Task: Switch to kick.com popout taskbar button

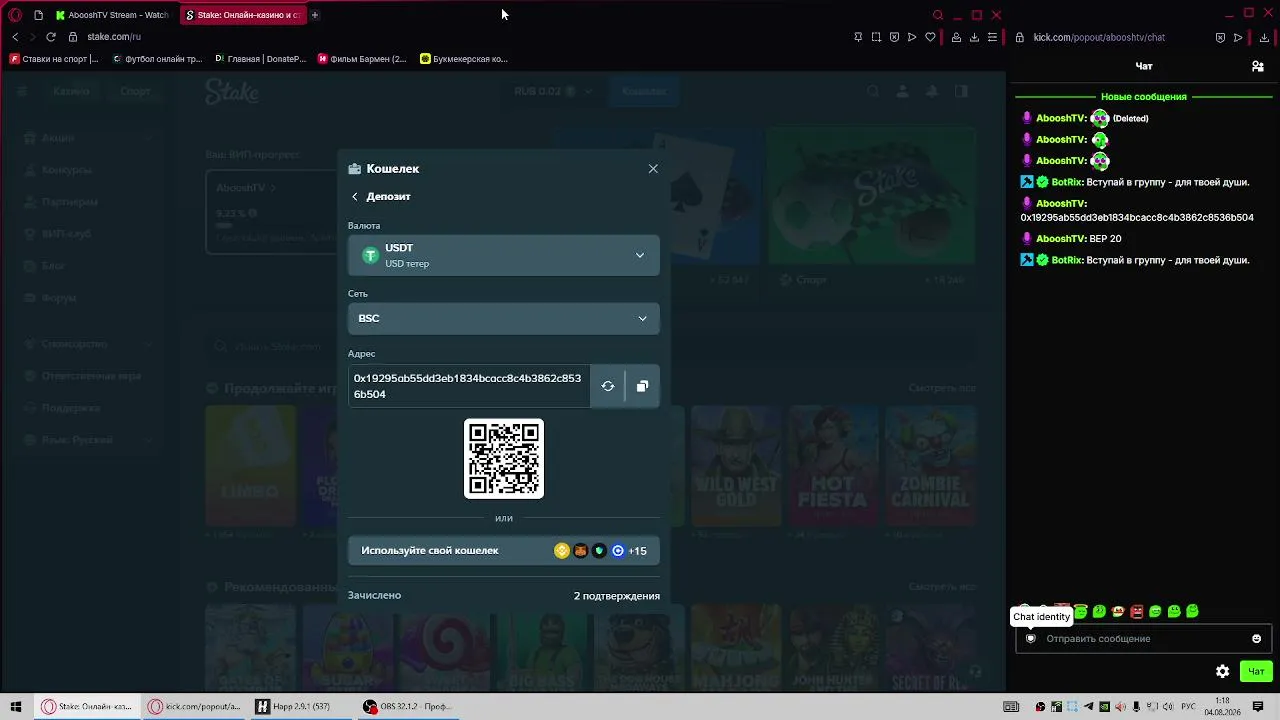Action: [194, 707]
